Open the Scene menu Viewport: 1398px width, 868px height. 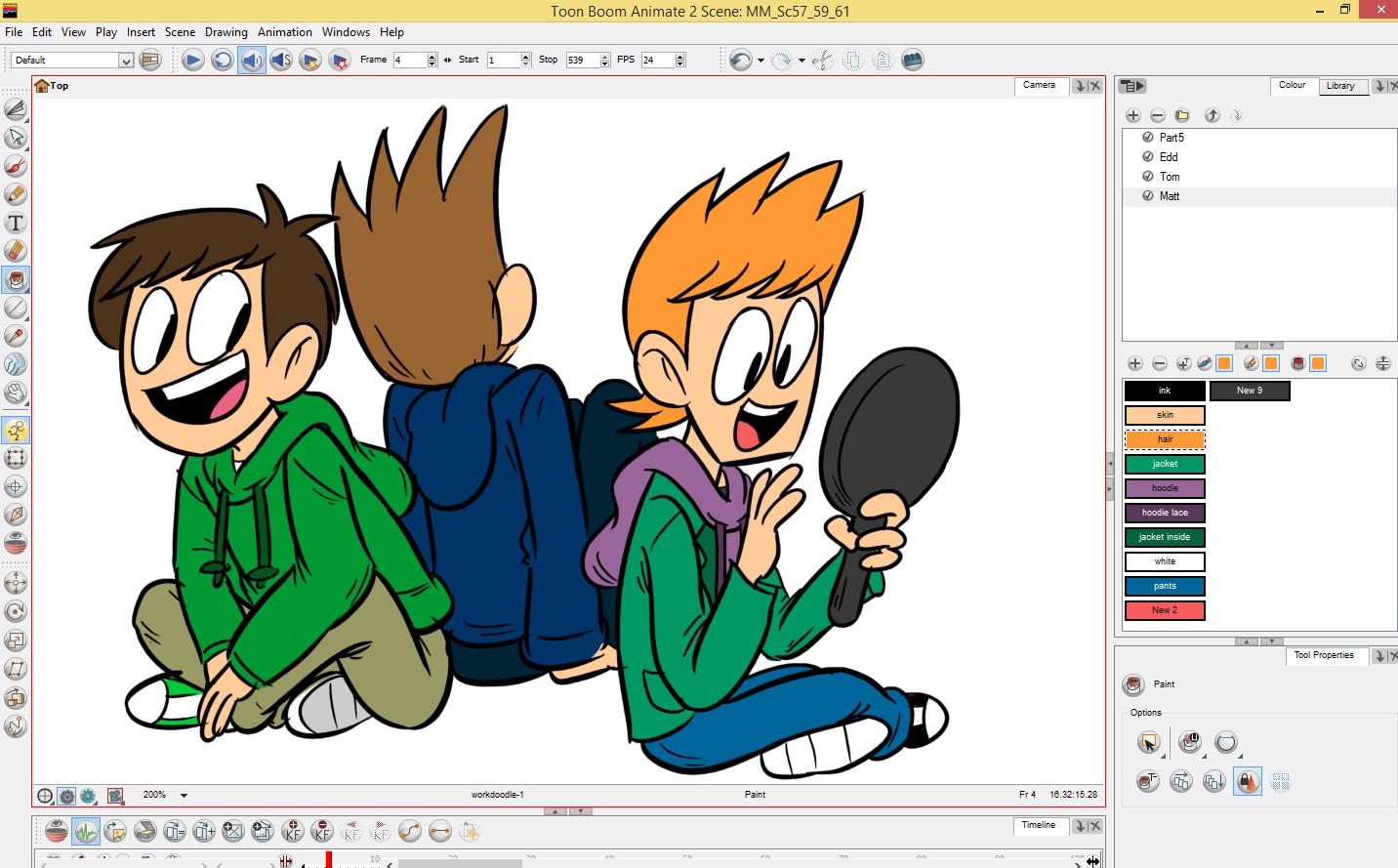(180, 32)
